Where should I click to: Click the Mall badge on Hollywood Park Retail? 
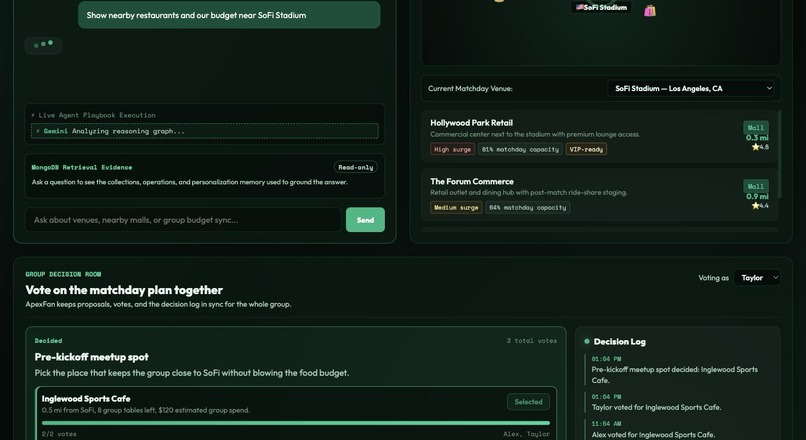(x=756, y=127)
